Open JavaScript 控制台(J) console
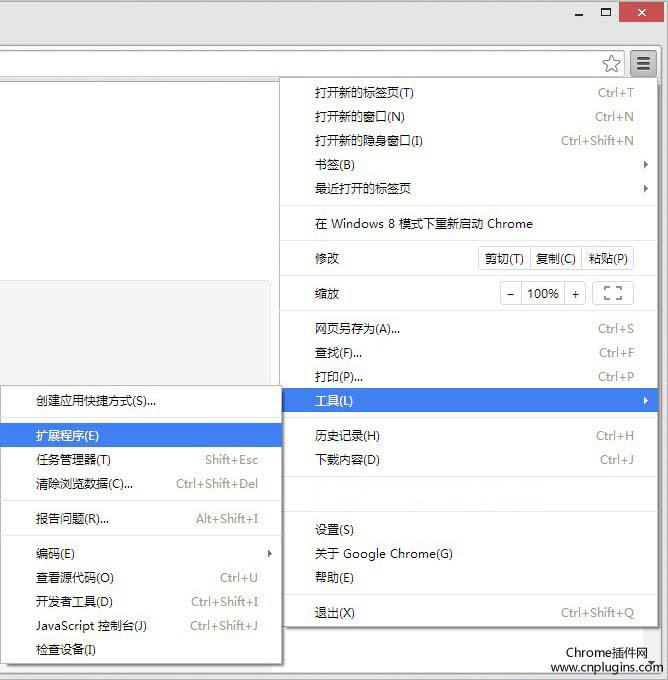Image resolution: width=668 pixels, height=680 pixels. click(141, 625)
